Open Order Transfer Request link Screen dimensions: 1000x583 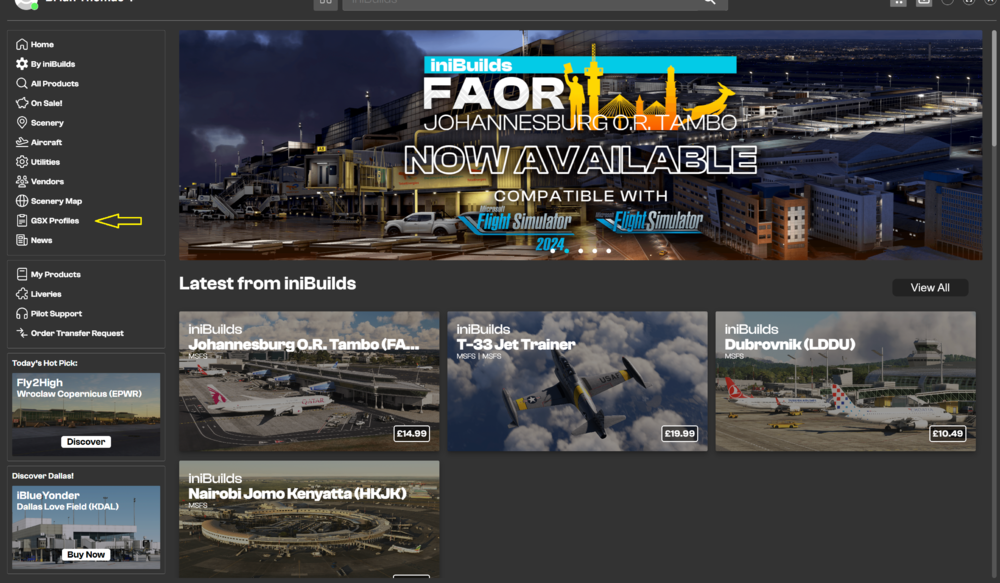point(77,333)
